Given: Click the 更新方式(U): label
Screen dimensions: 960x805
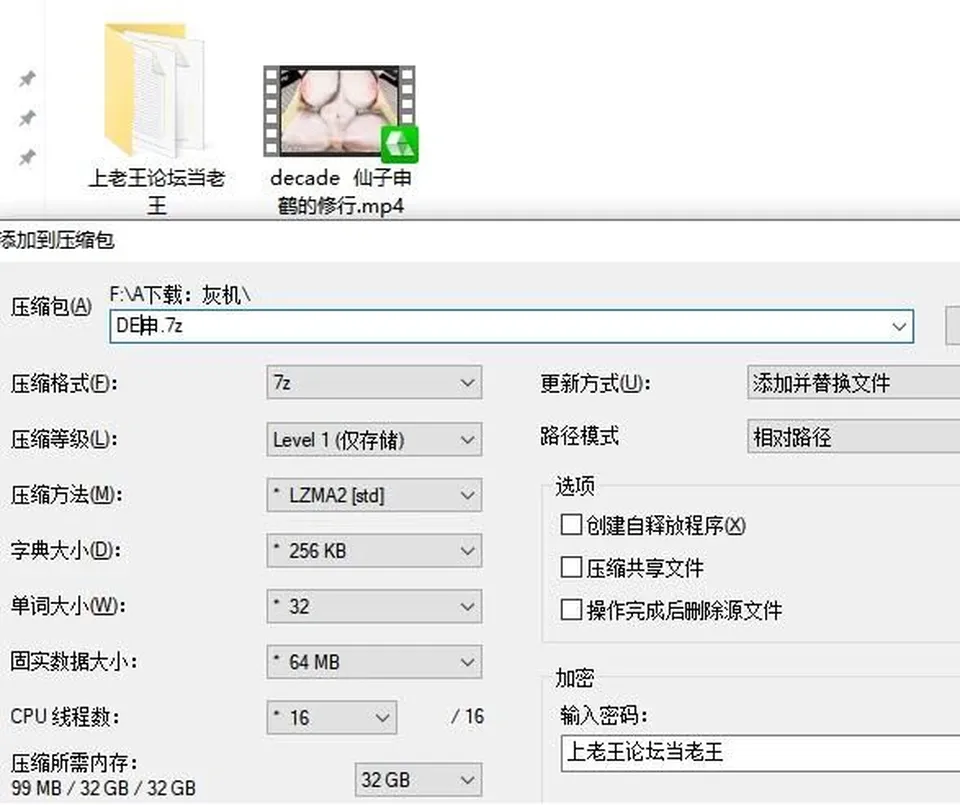Looking at the screenshot, I should pyautogui.click(x=595, y=384).
